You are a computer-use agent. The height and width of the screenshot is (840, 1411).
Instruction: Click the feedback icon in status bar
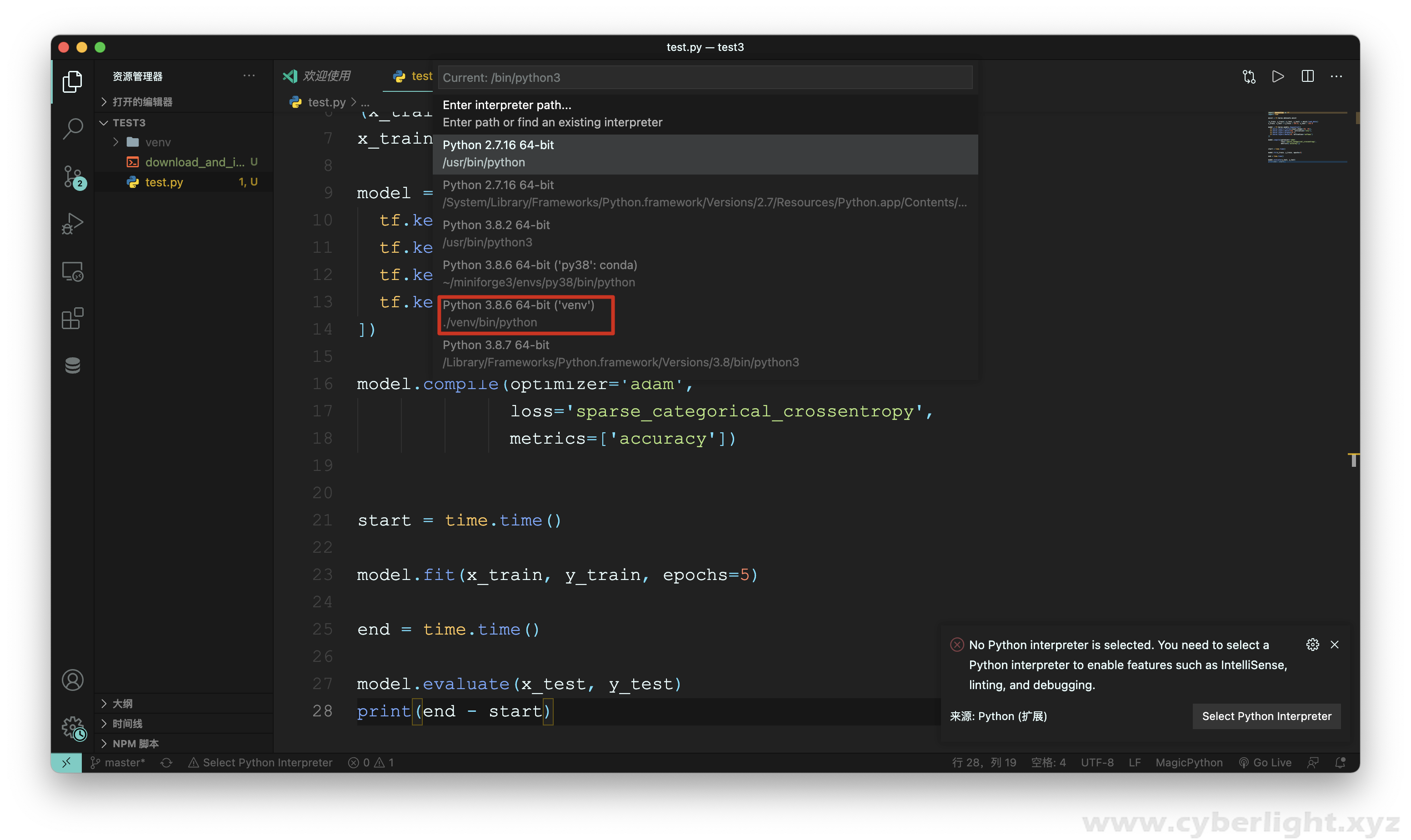(1313, 762)
